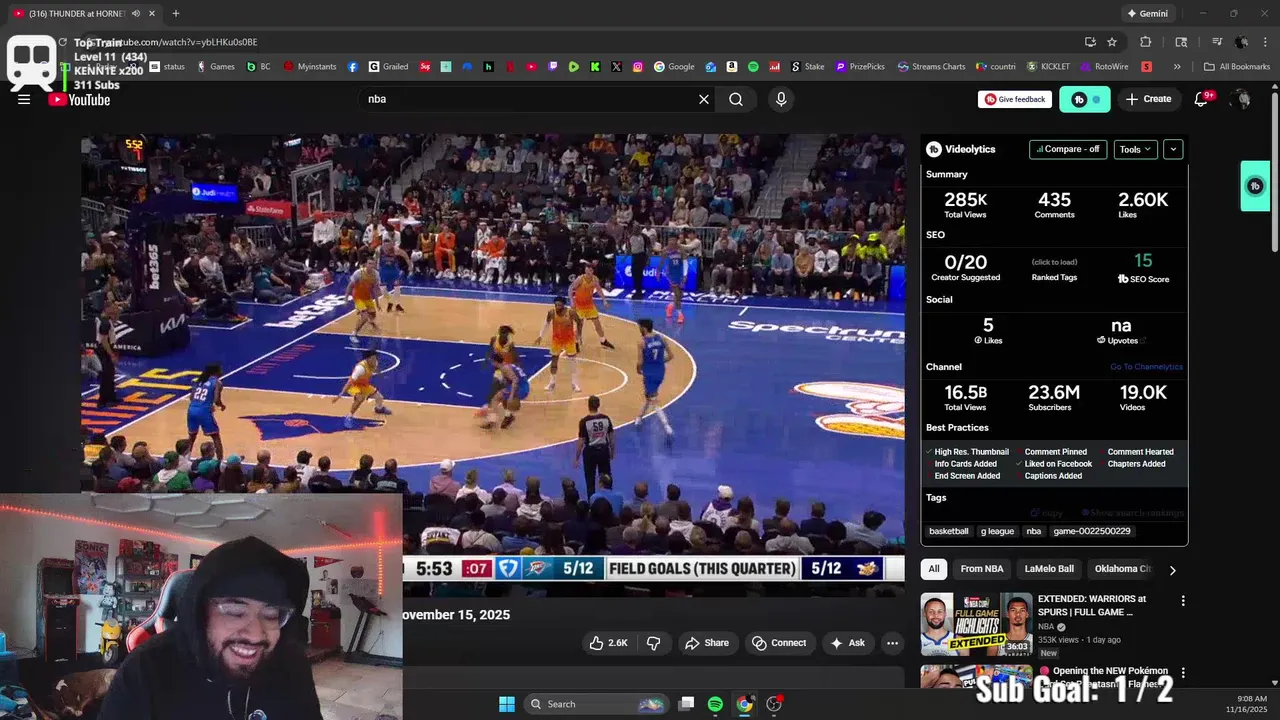Open Chrome from the taskbar

[x=745, y=704]
